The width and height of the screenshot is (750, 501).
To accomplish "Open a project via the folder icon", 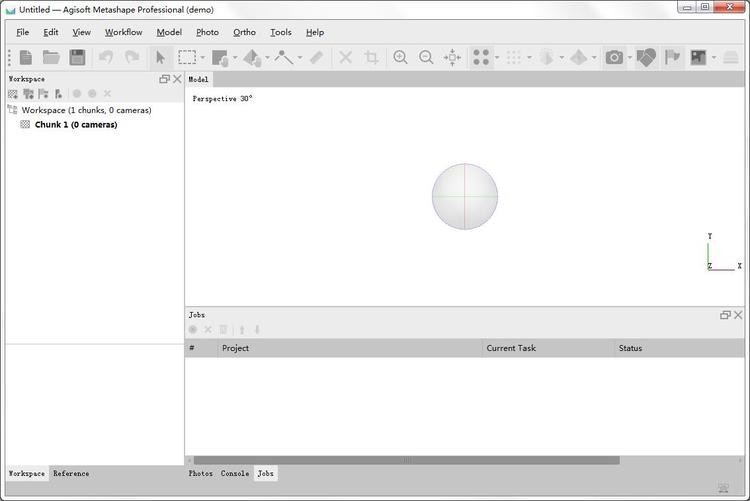I will (x=51, y=57).
